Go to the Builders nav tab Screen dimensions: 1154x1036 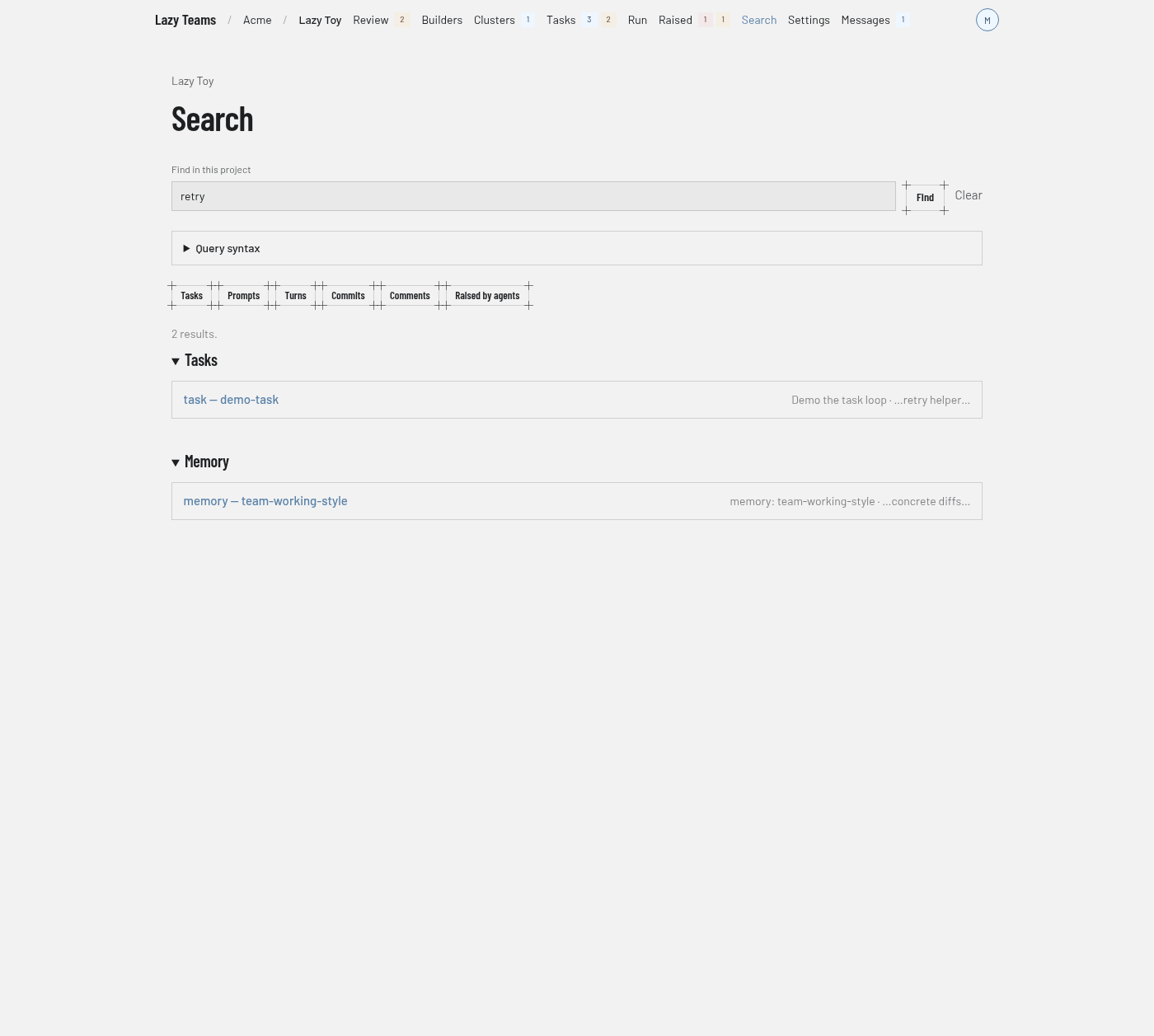click(442, 20)
